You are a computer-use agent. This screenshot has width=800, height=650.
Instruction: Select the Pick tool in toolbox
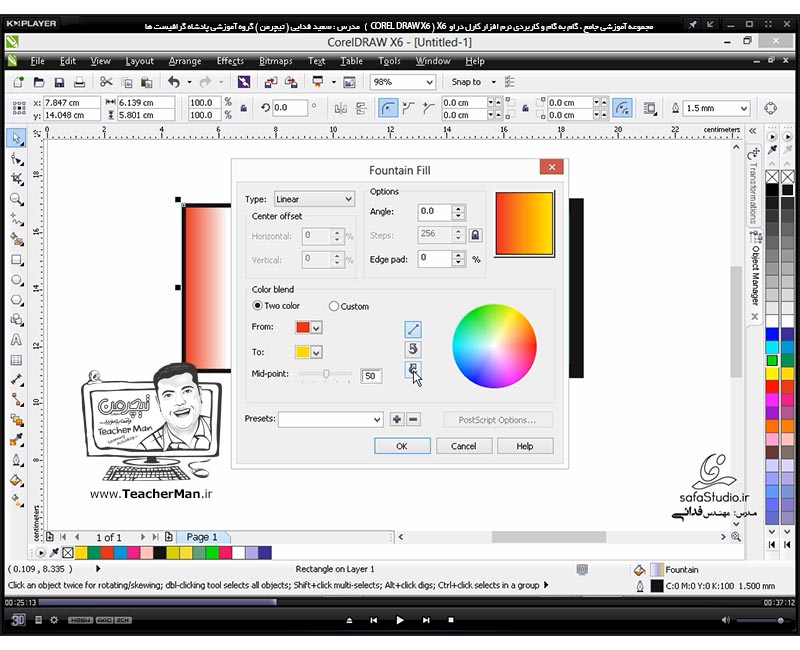tap(17, 138)
